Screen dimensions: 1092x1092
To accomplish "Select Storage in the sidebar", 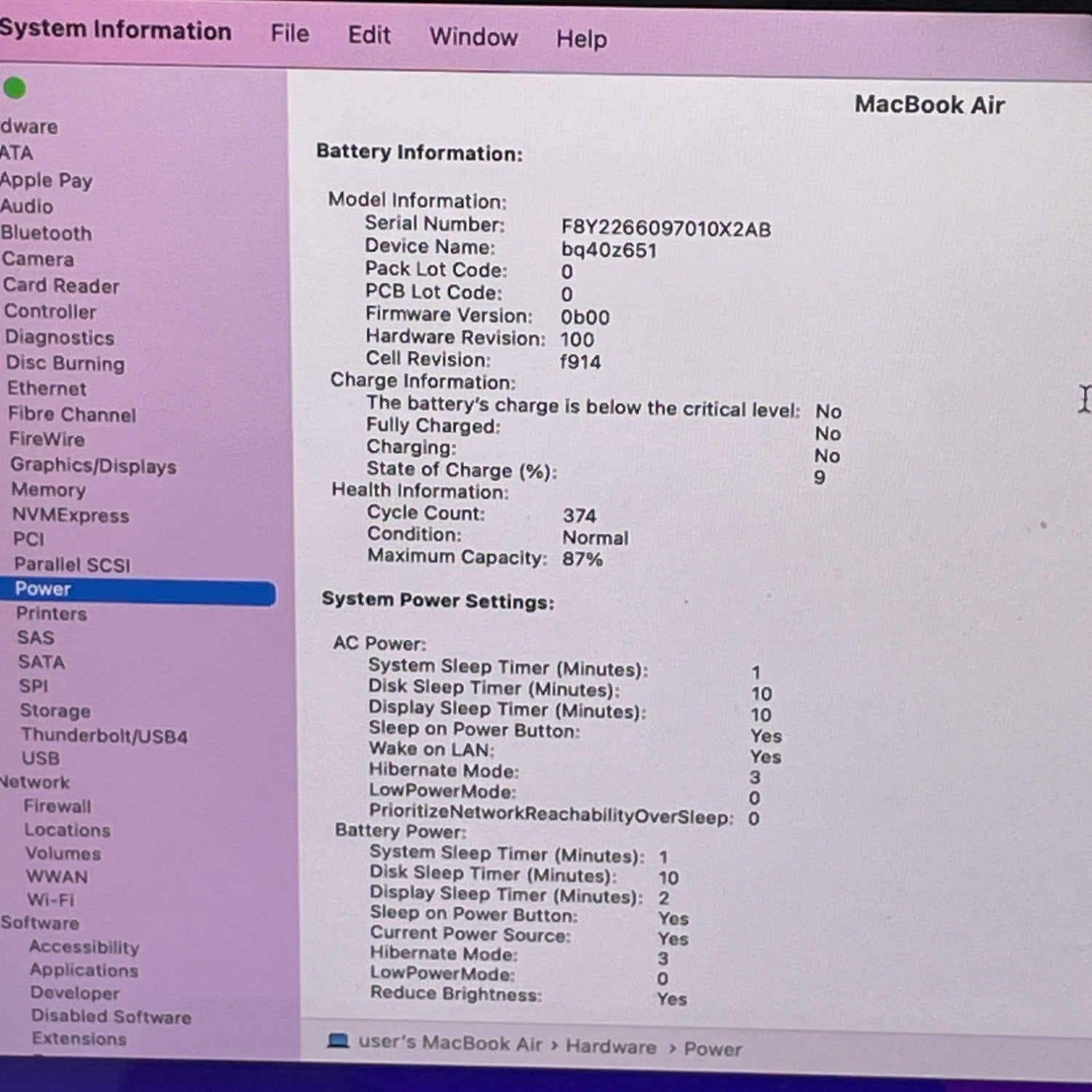I will [55, 711].
